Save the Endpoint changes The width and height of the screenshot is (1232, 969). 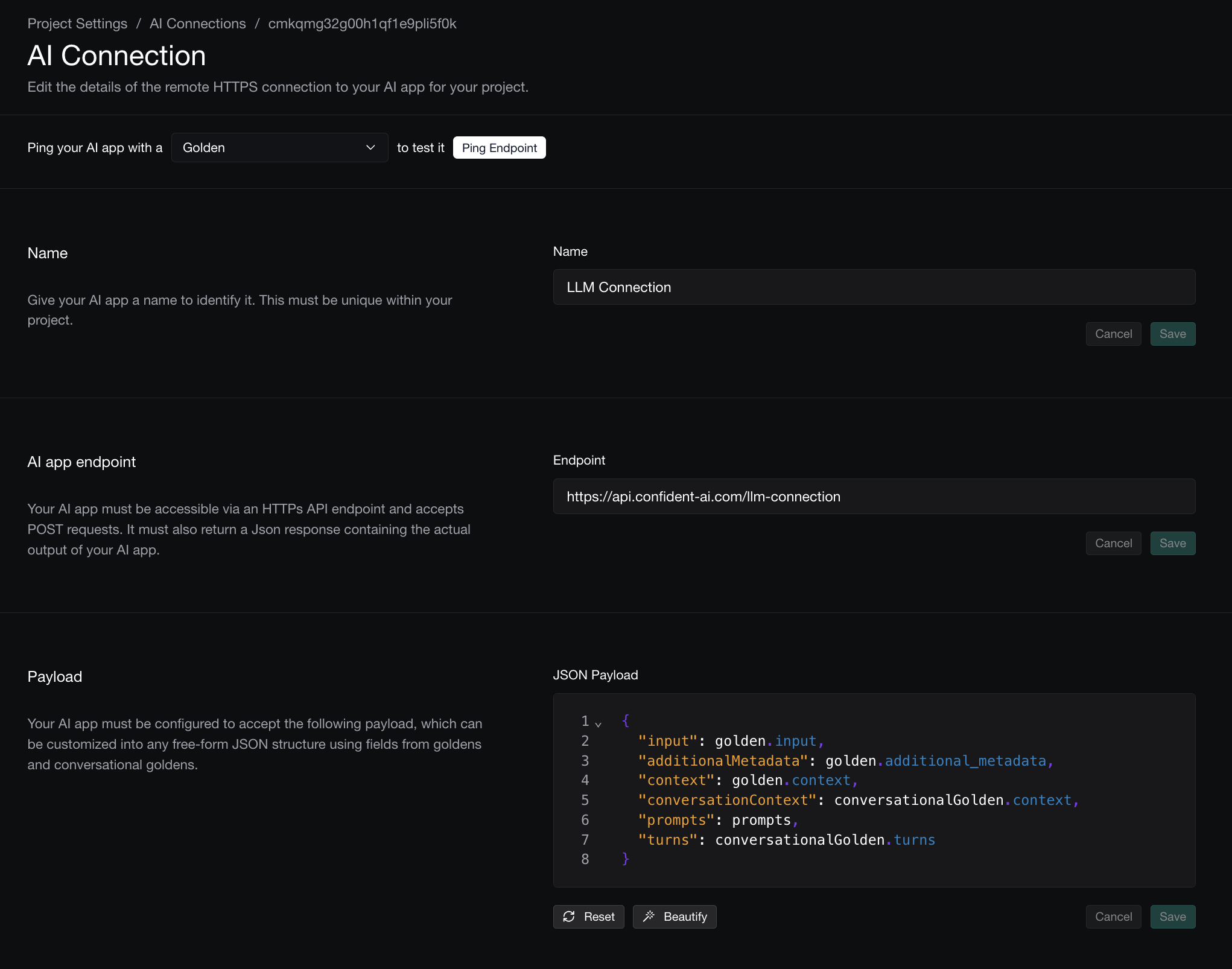(x=1172, y=543)
